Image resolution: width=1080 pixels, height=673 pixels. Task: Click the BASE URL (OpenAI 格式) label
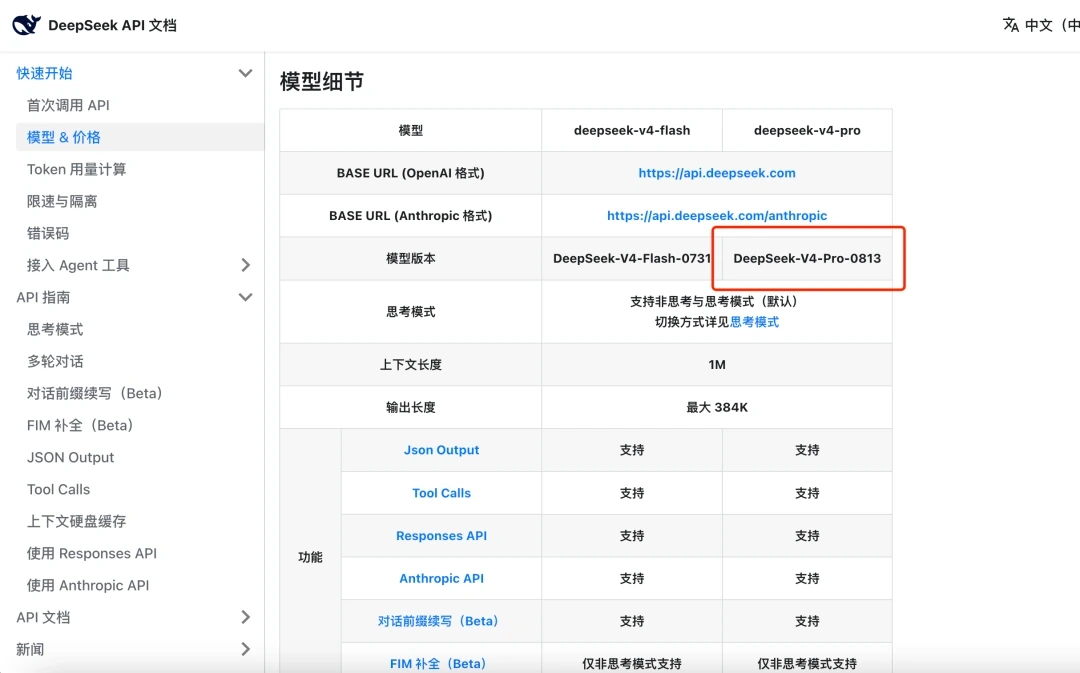[x=411, y=173]
